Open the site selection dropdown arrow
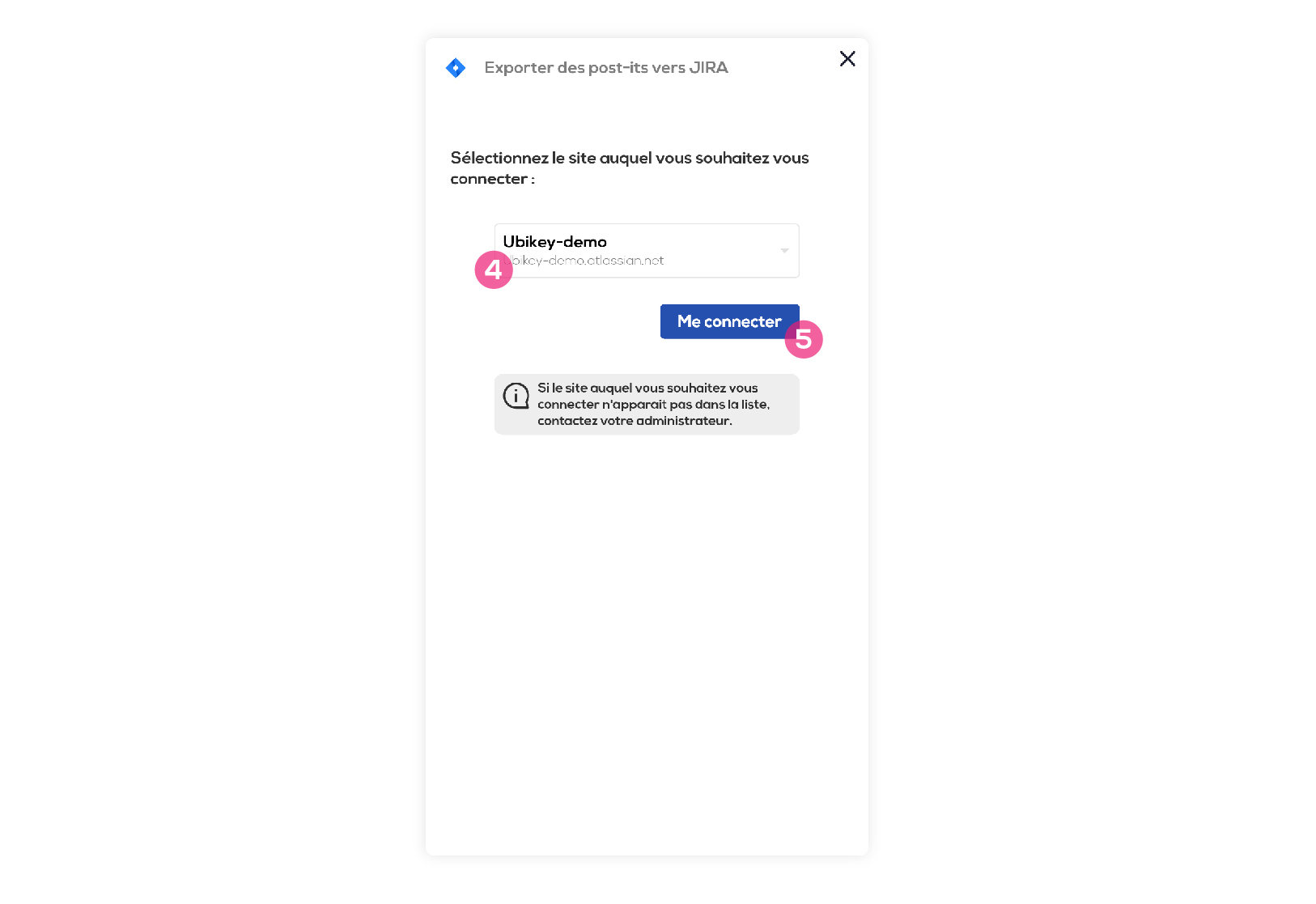The width and height of the screenshot is (1316, 904). pyautogui.click(x=784, y=251)
